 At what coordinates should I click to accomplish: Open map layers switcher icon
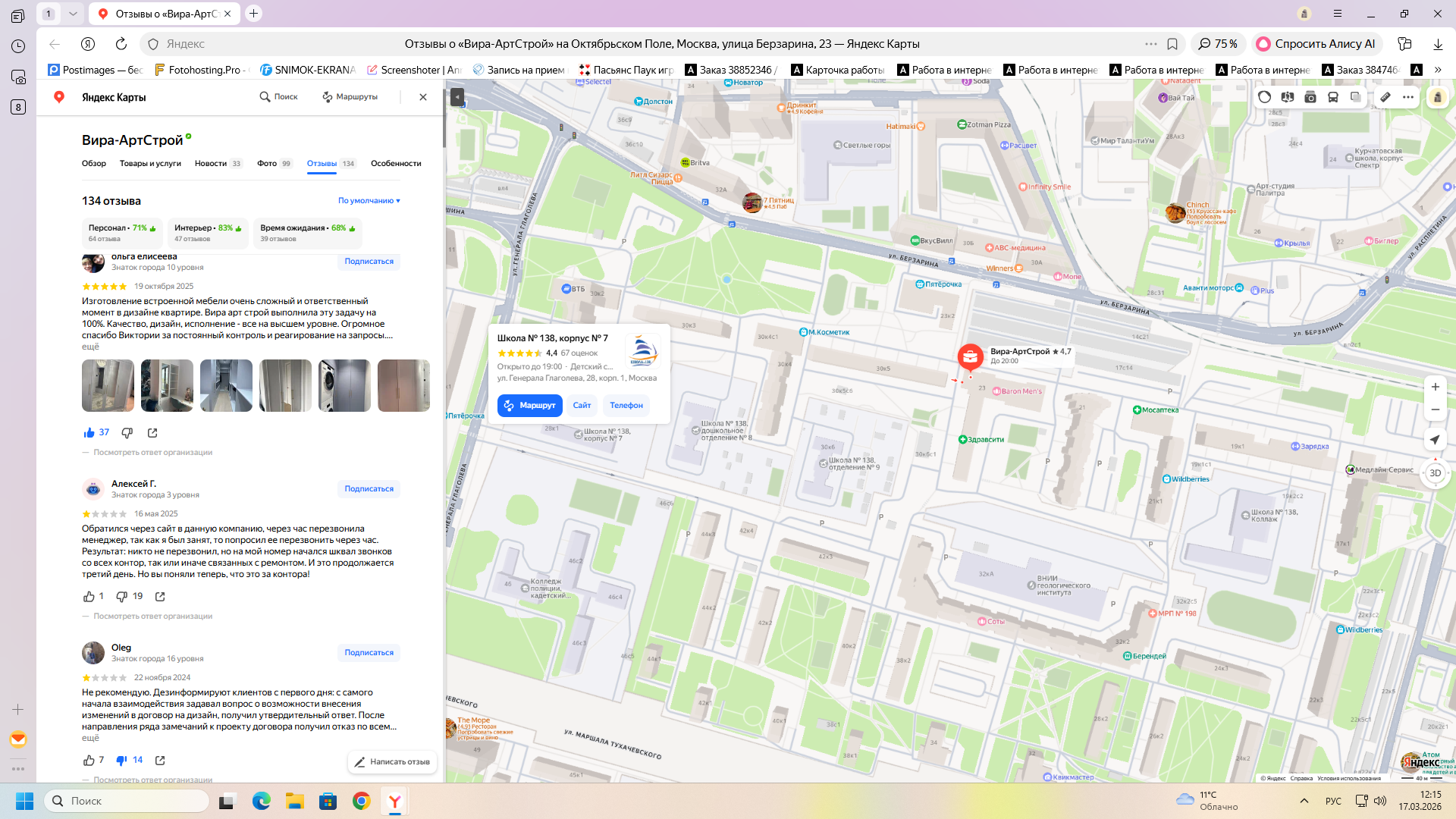click(1356, 97)
